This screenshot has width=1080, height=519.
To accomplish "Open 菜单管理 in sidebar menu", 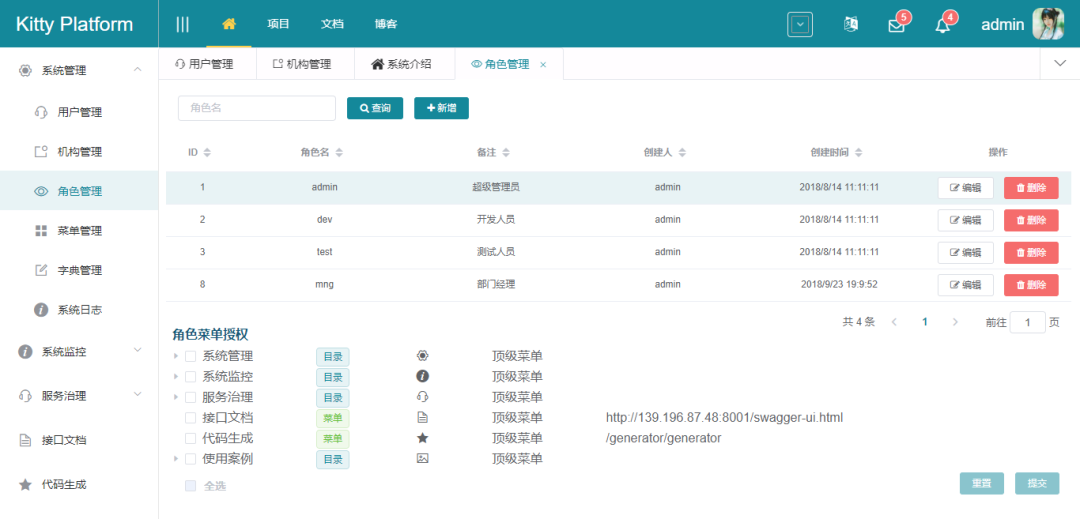I will tap(79, 231).
